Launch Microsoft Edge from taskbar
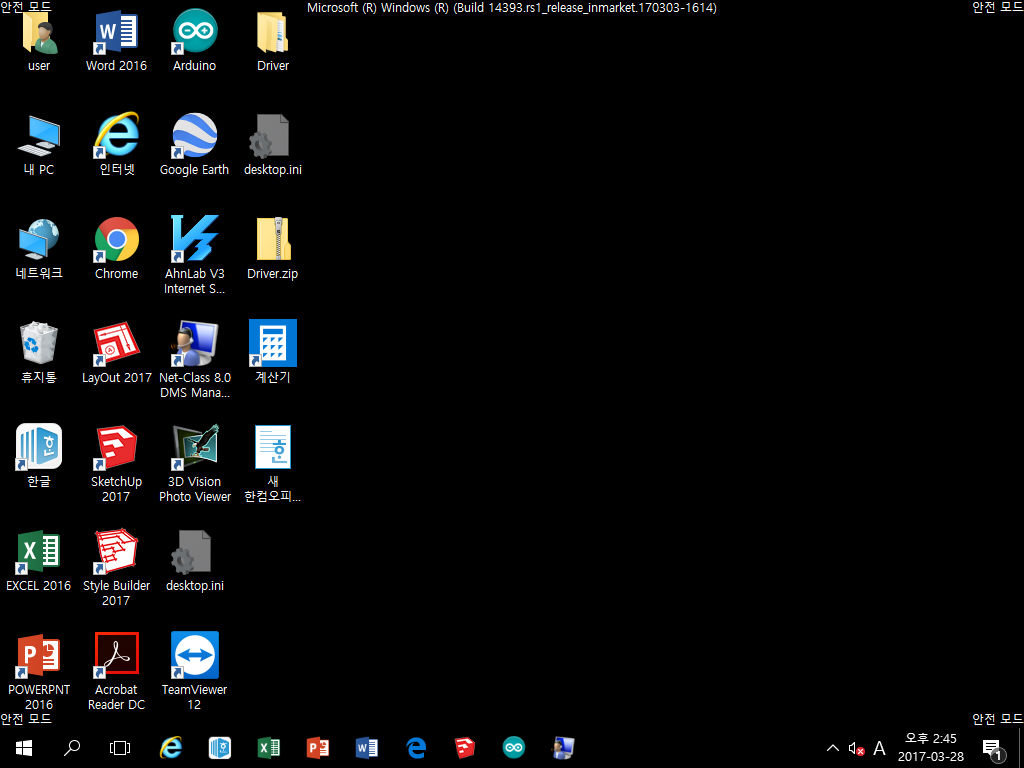This screenshot has width=1024, height=768. click(416, 748)
